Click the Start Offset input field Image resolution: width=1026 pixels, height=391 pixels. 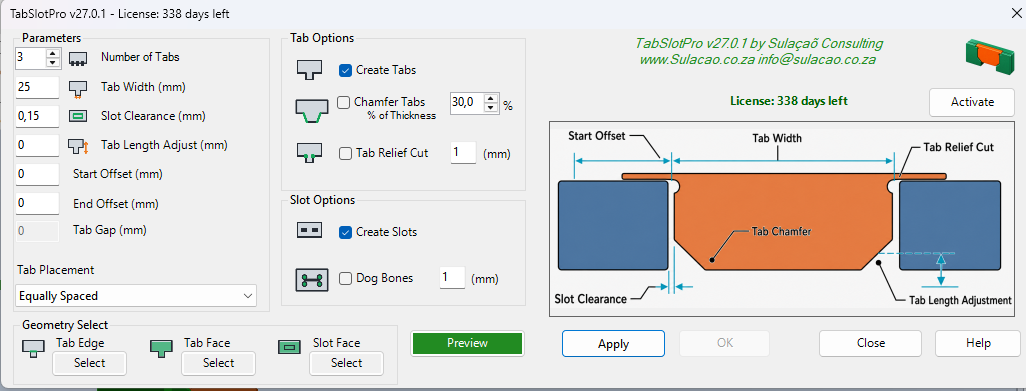click(x=37, y=175)
